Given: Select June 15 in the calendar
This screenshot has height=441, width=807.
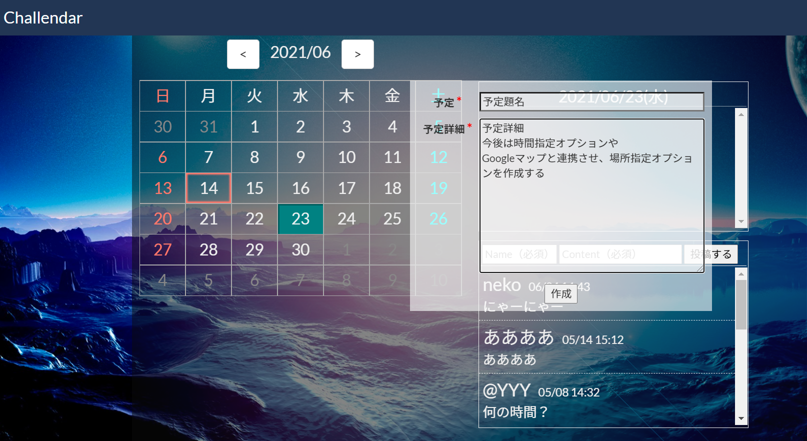Looking at the screenshot, I should pos(255,188).
